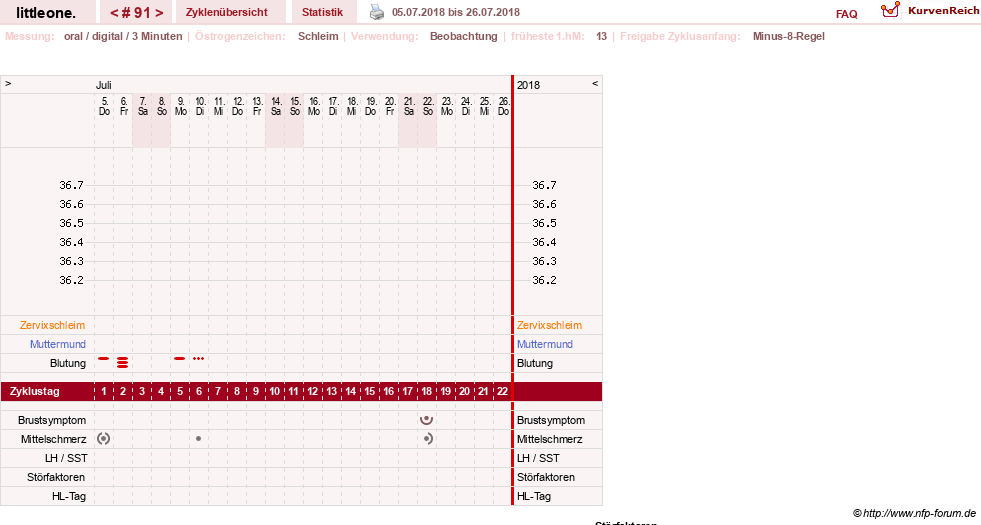Click the früheste 1.hM value 13

(x=601, y=36)
